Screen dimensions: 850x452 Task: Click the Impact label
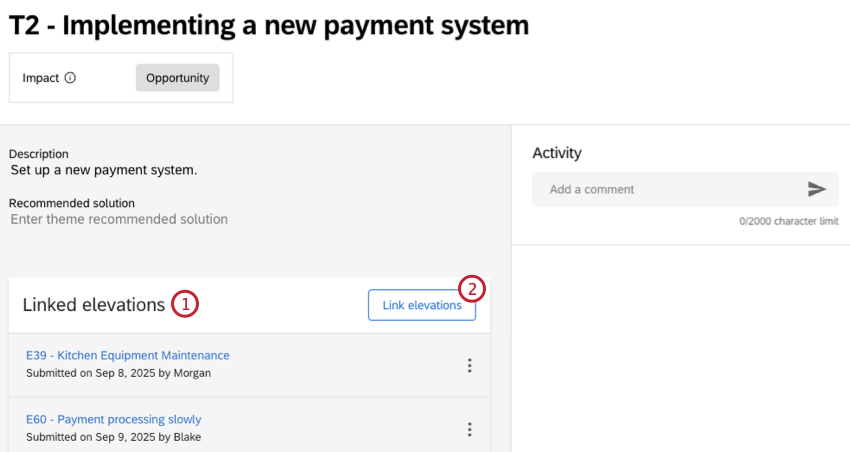[41, 78]
